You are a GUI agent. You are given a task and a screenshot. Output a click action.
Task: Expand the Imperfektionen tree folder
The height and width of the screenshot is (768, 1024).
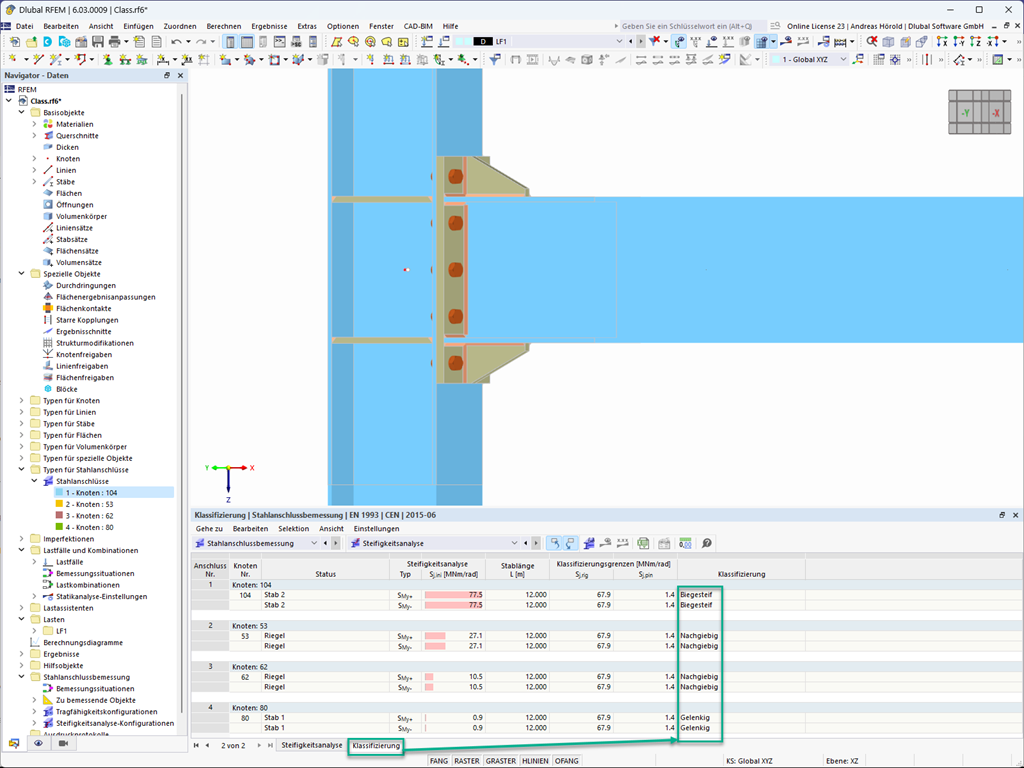[x=22, y=539]
